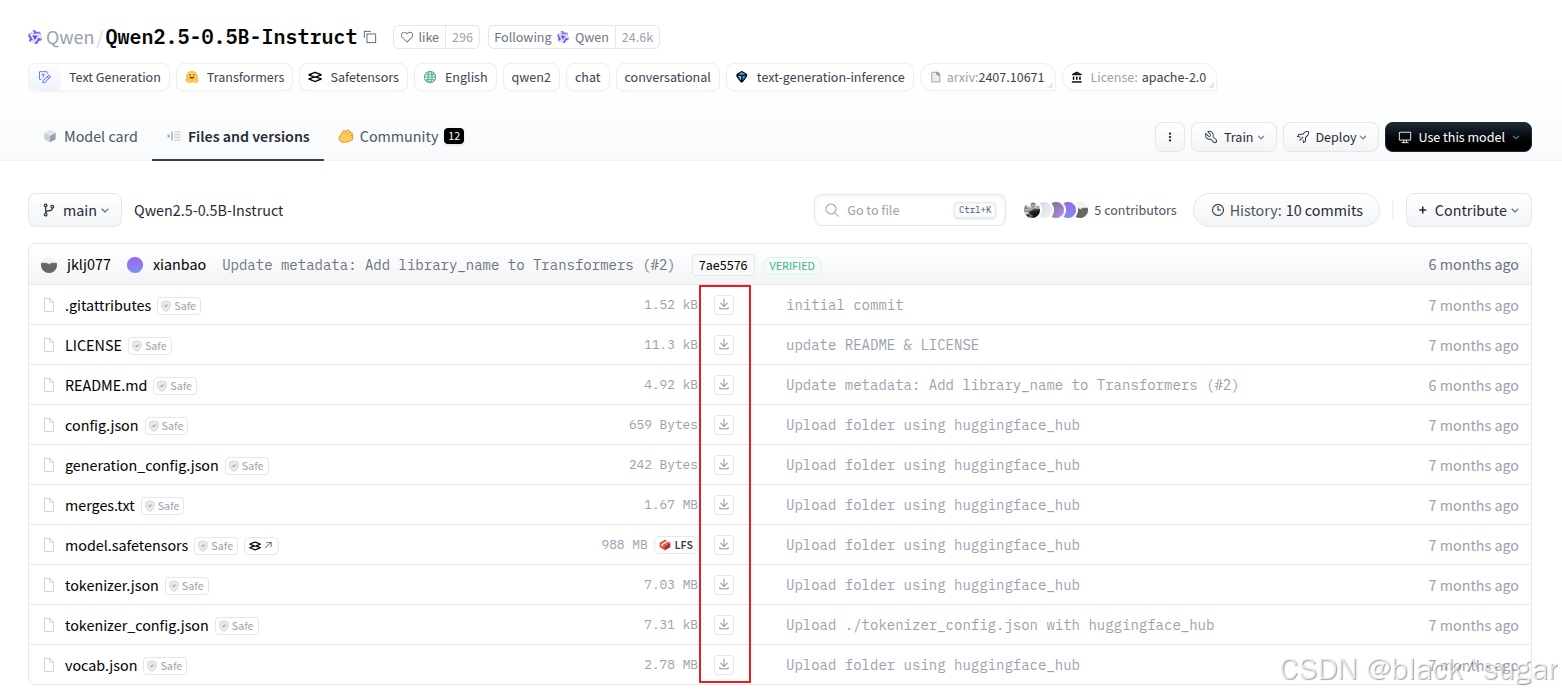
Task: Download the generation_config.json file
Action: coord(724,465)
